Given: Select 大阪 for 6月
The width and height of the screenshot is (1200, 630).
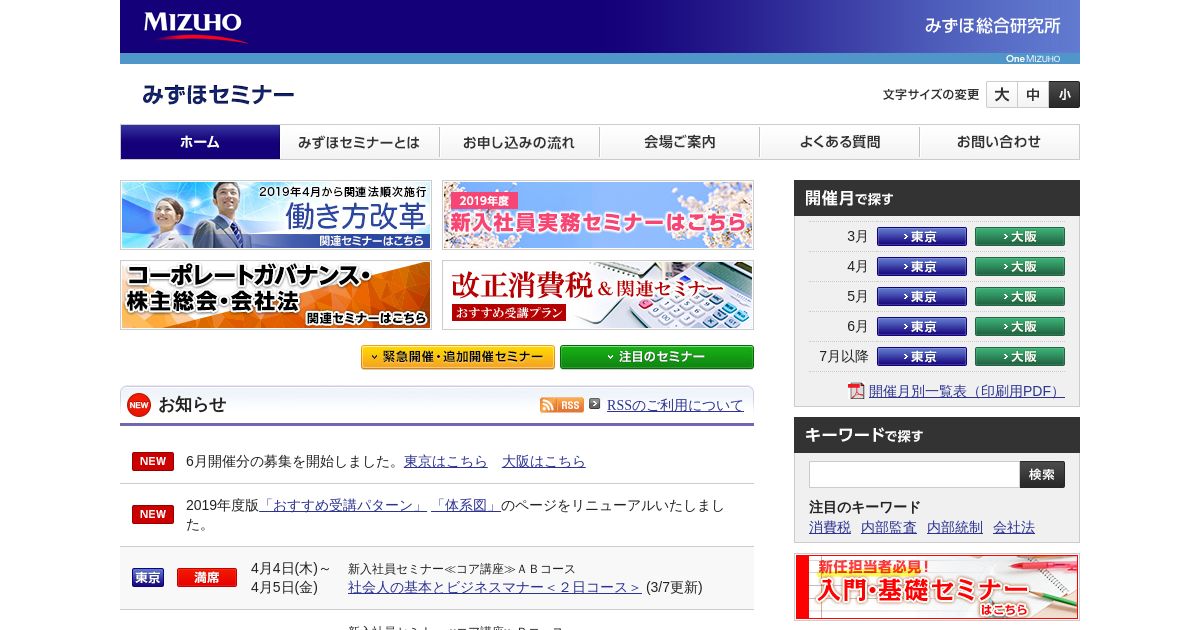Looking at the screenshot, I should pos(1020,327).
